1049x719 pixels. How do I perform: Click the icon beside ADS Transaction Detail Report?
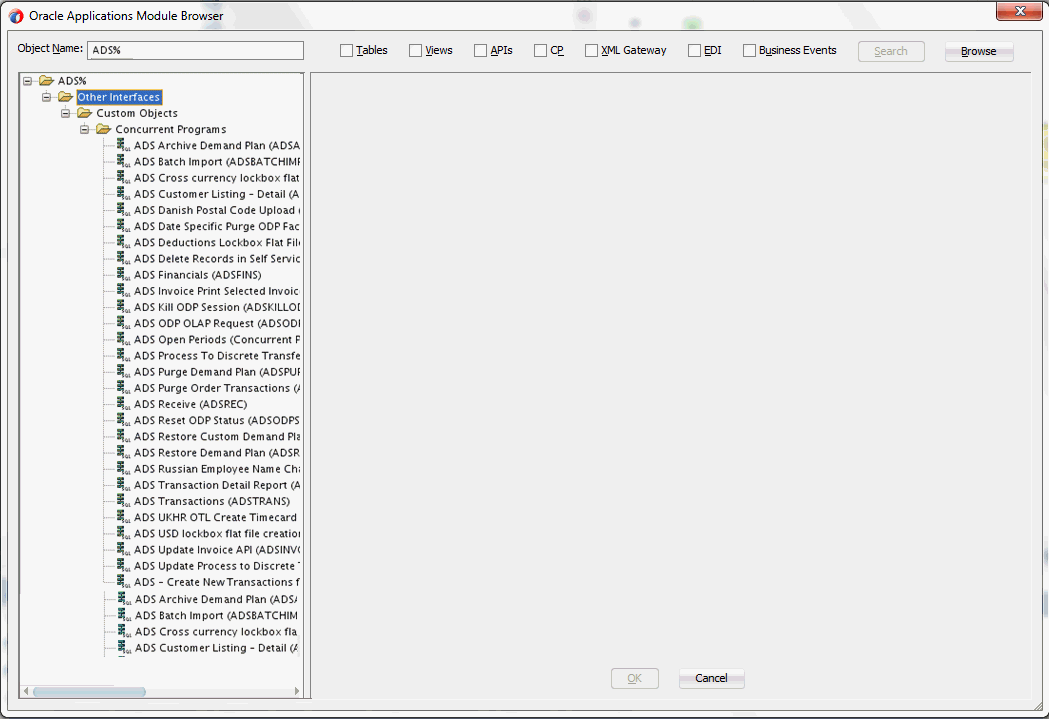(124, 485)
